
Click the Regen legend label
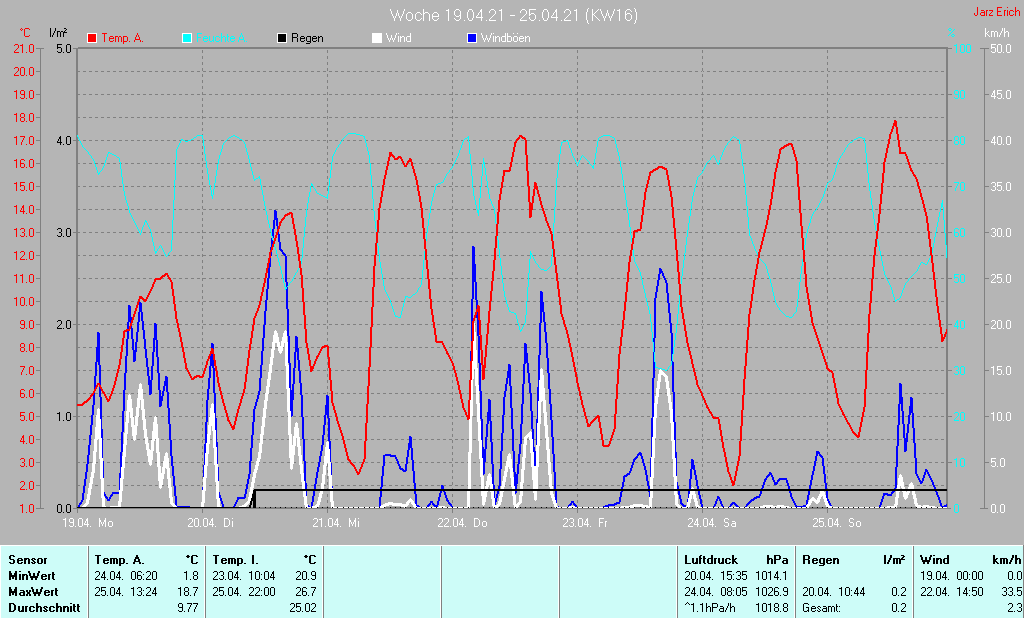307,38
